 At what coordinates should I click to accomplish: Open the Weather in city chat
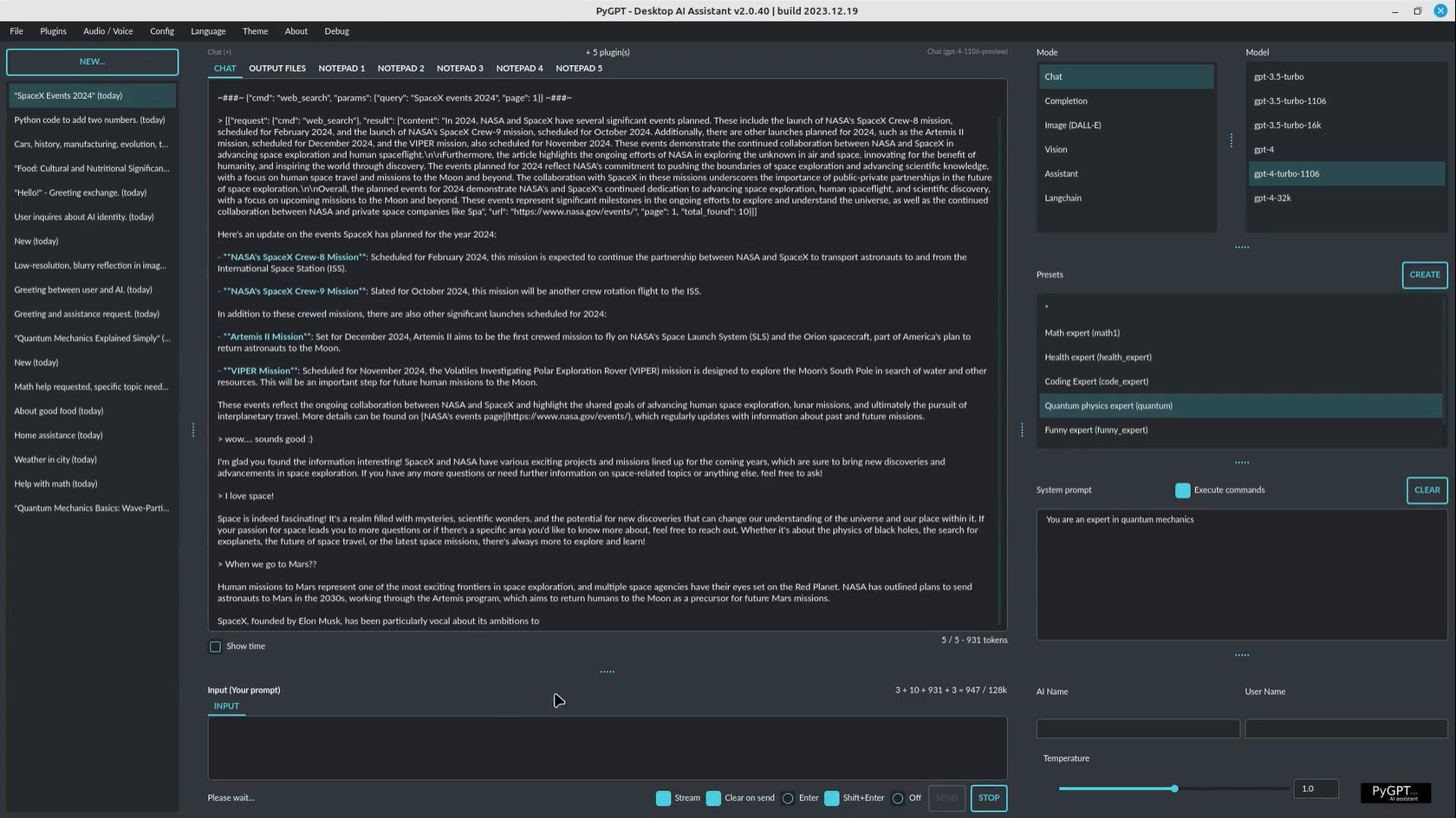click(x=92, y=459)
